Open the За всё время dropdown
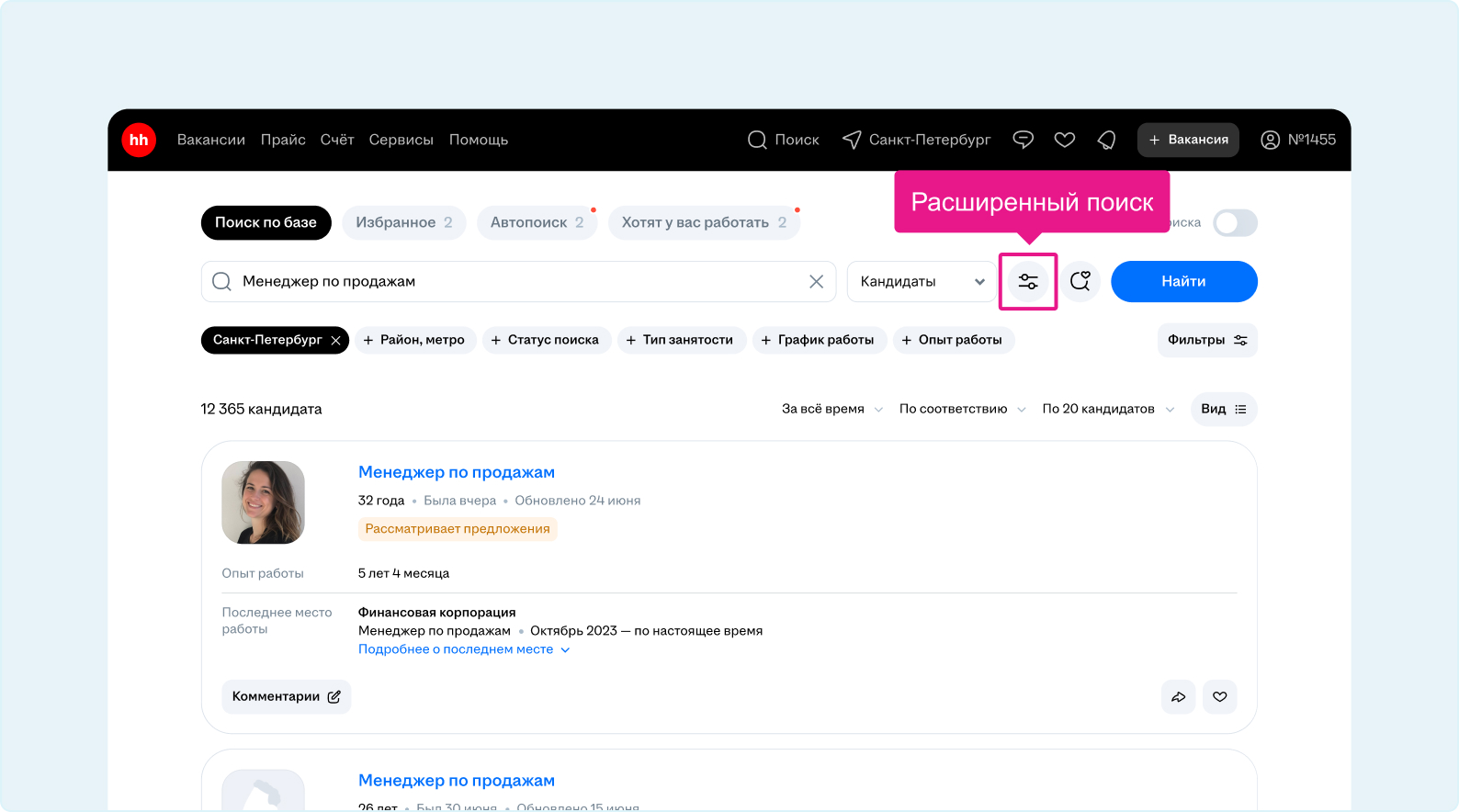The image size is (1459, 812). [832, 409]
